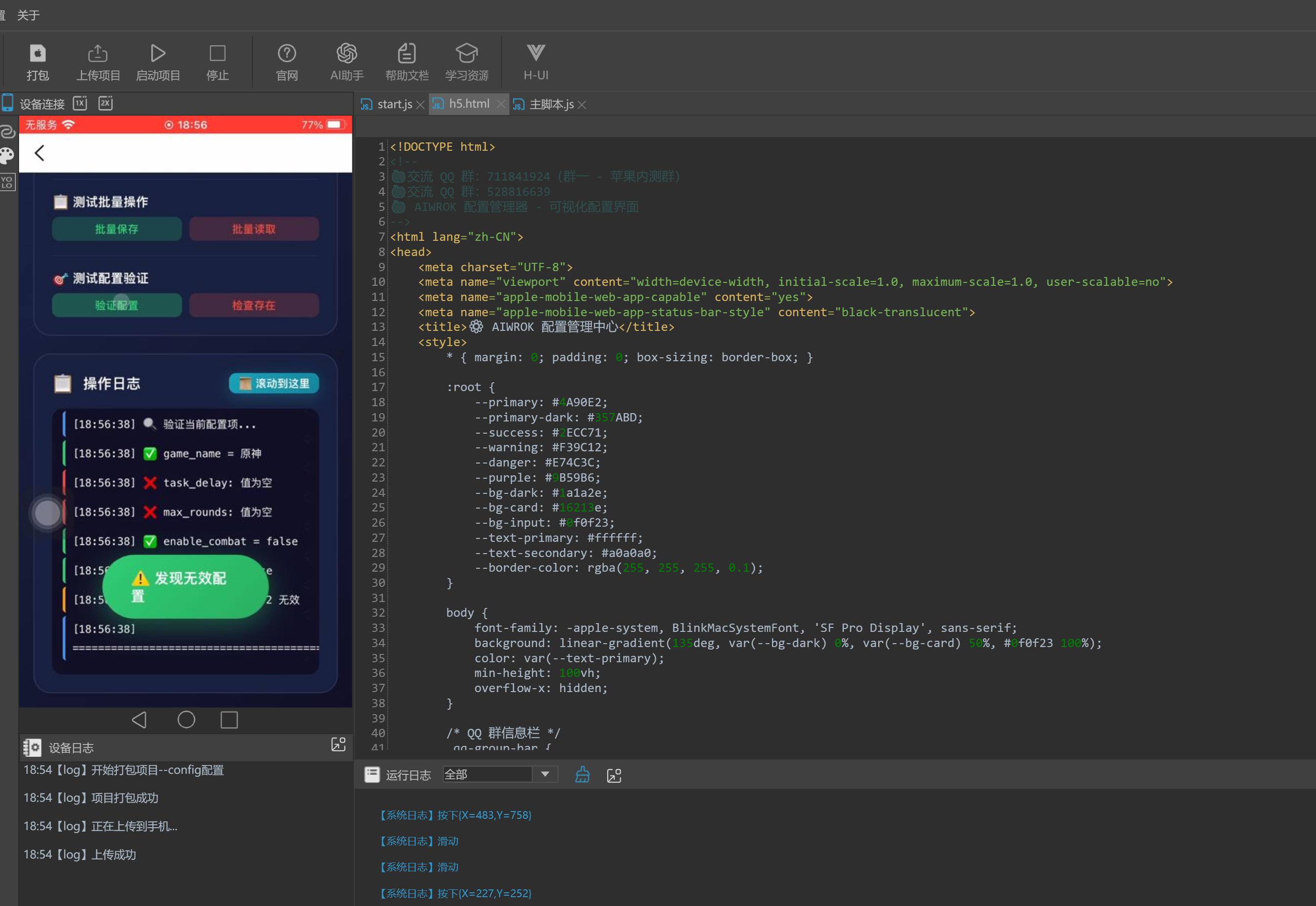This screenshot has width=1316, height=906.
Task: Open the AI助手 assistant
Action: click(x=346, y=54)
